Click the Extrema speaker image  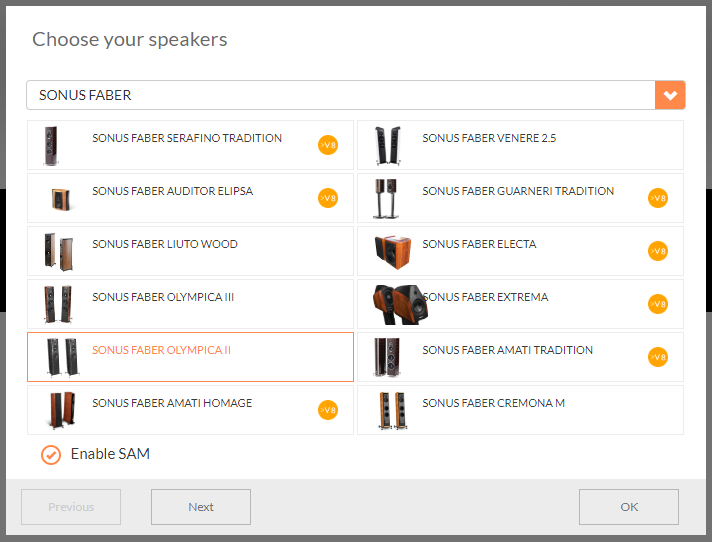click(400, 305)
